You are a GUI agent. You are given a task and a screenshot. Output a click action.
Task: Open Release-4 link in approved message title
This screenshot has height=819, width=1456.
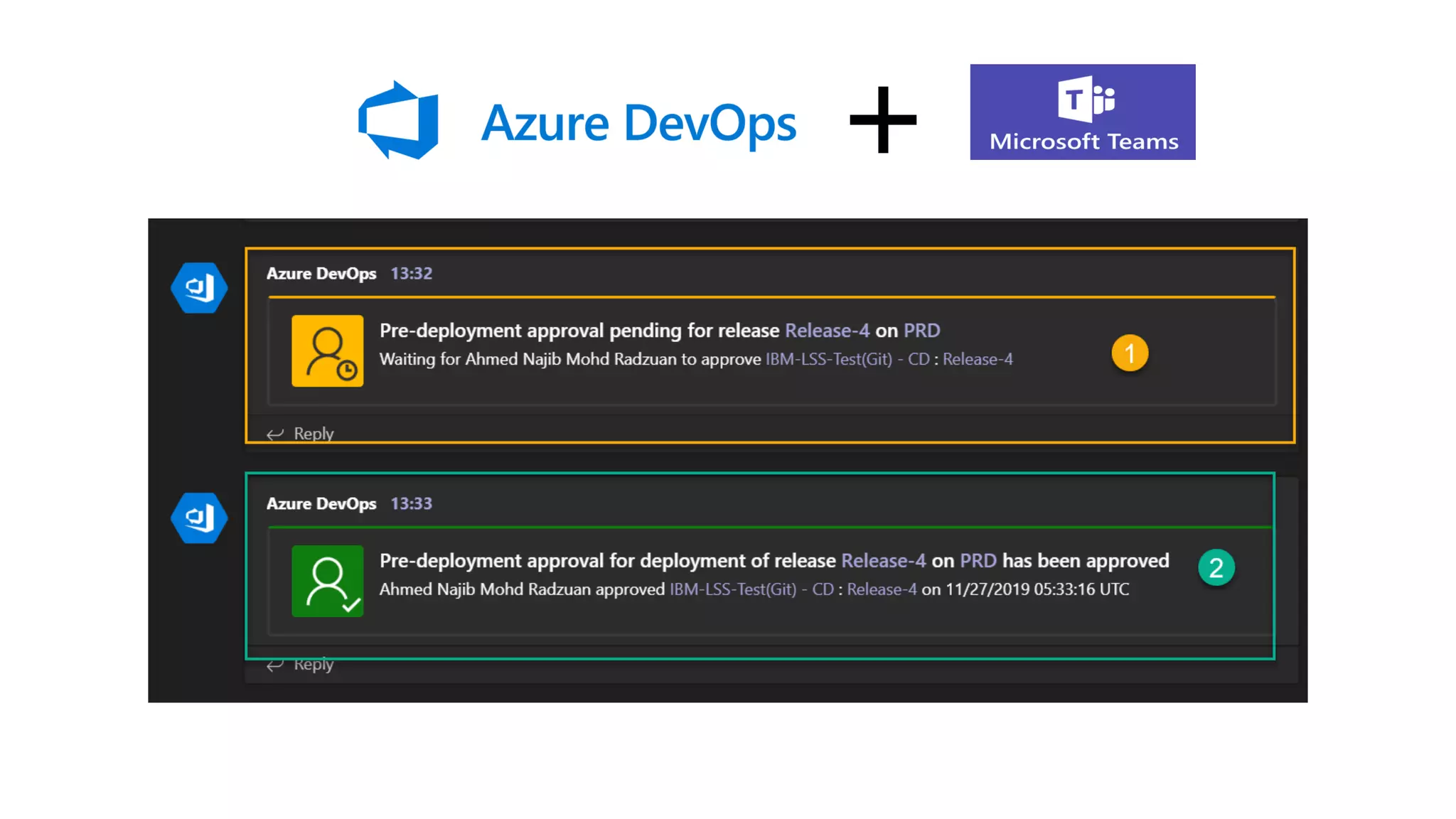(x=883, y=561)
